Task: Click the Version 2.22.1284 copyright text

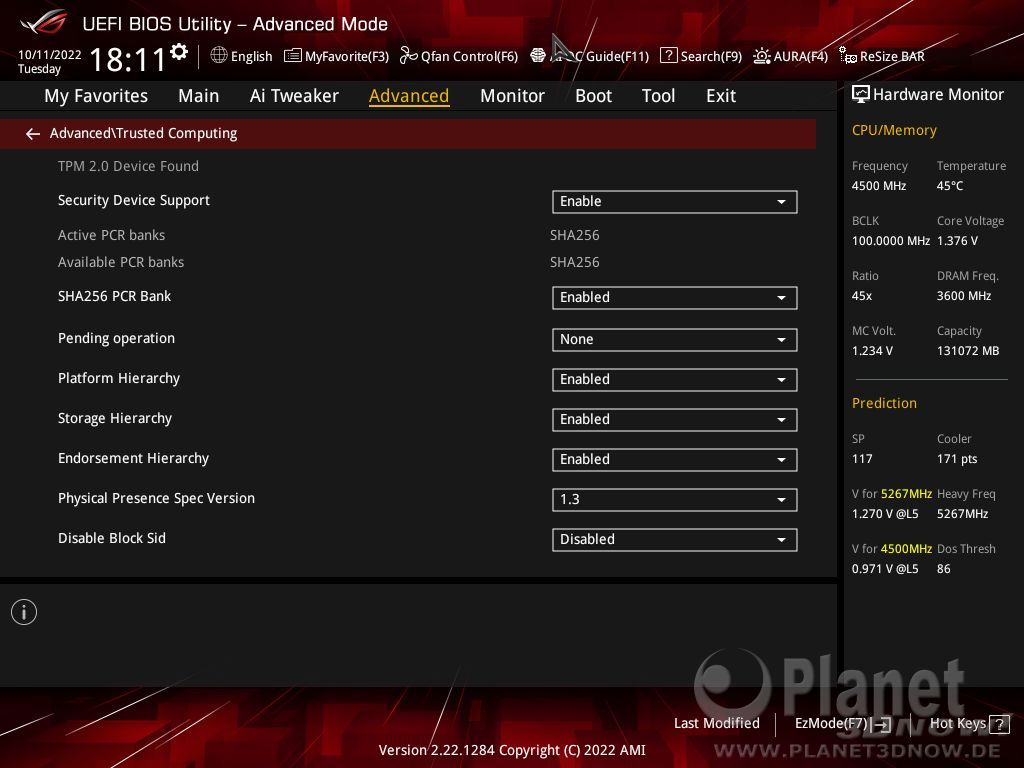Action: coord(512,750)
